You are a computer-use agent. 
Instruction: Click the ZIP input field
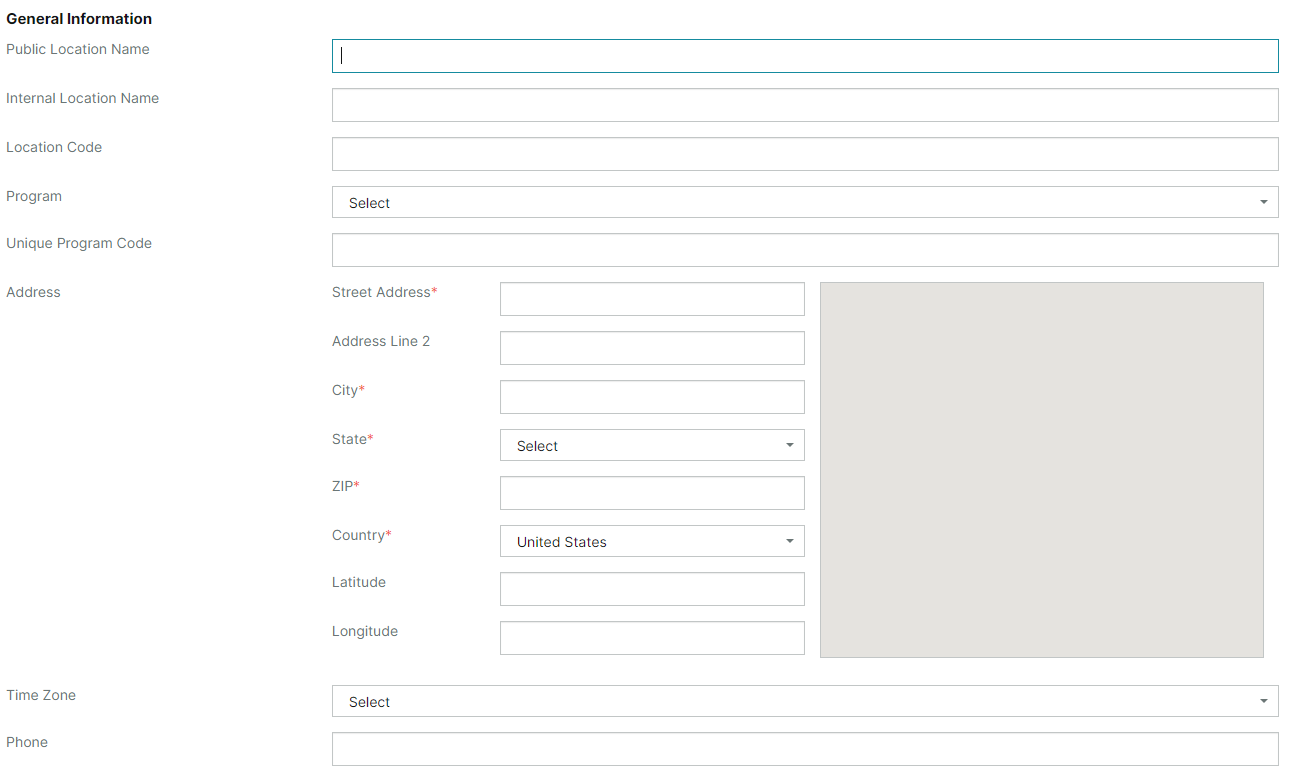point(652,493)
